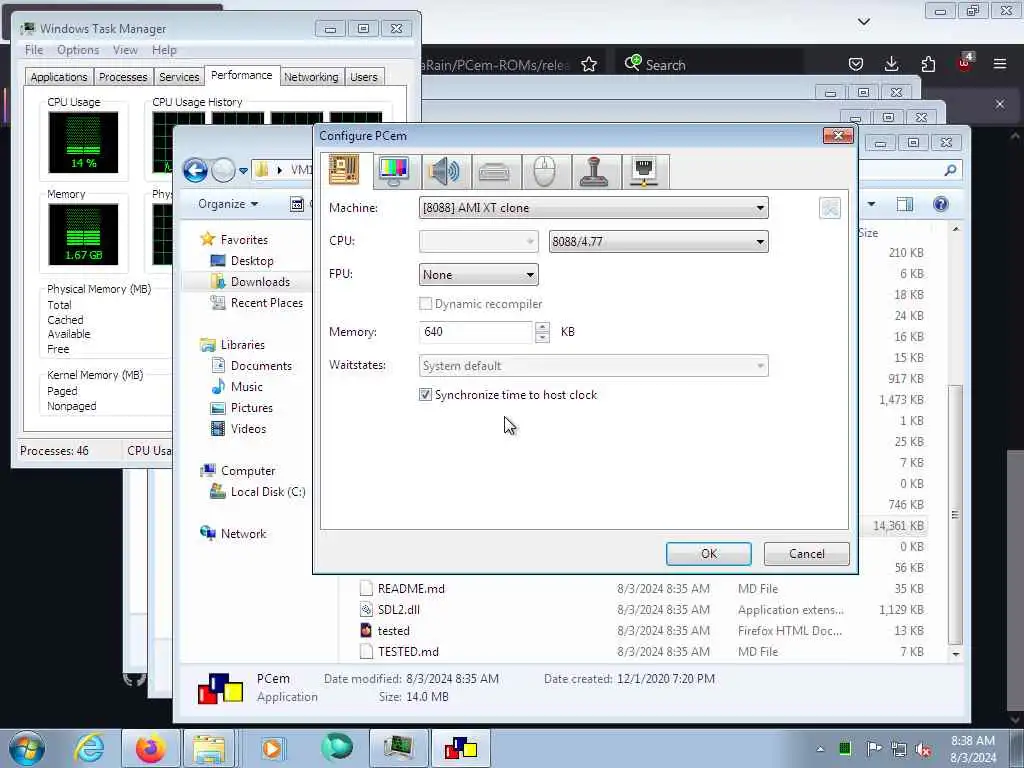This screenshot has height=768, width=1024.
Task: Select Downloads in Explorer navigation pane
Action: [x=260, y=281]
